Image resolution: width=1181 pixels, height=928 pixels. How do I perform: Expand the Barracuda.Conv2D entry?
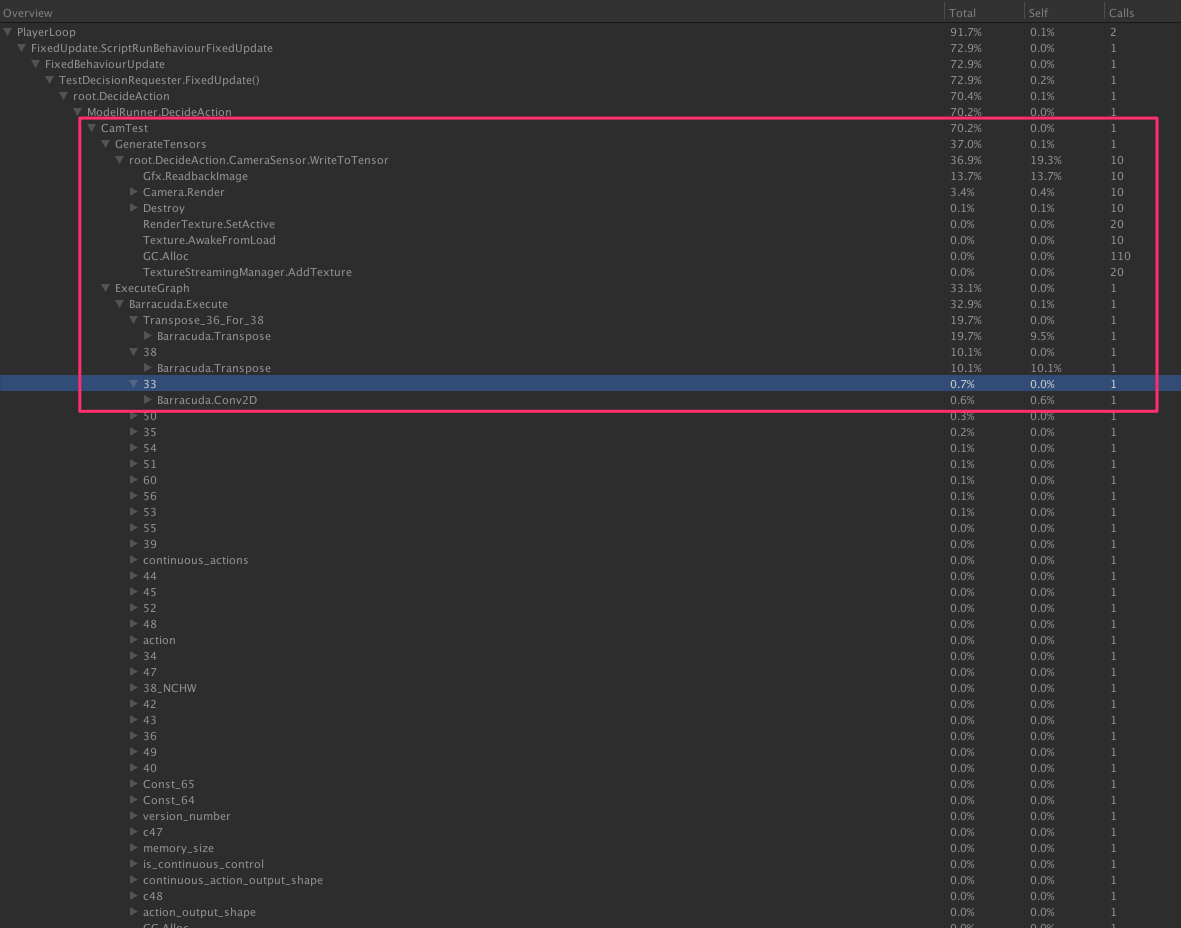point(148,400)
